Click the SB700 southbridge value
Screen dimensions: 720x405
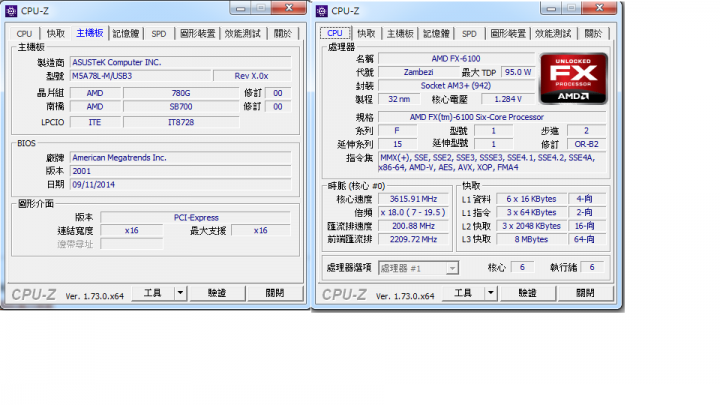[x=181, y=107]
